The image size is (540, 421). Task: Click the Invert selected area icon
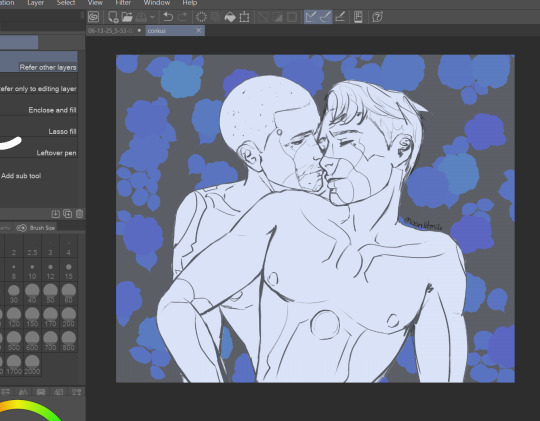point(277,17)
